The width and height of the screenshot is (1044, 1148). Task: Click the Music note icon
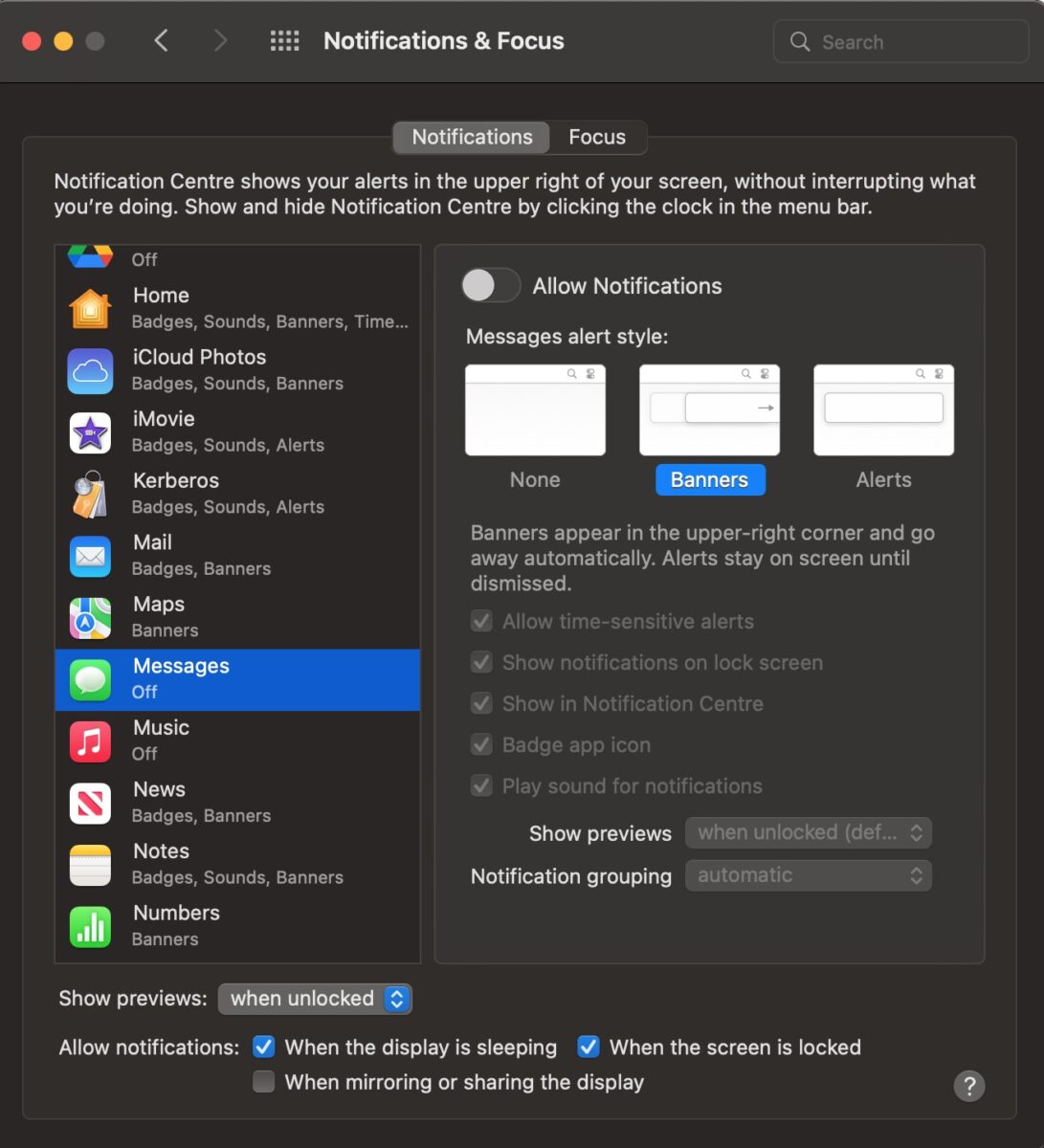pos(90,741)
